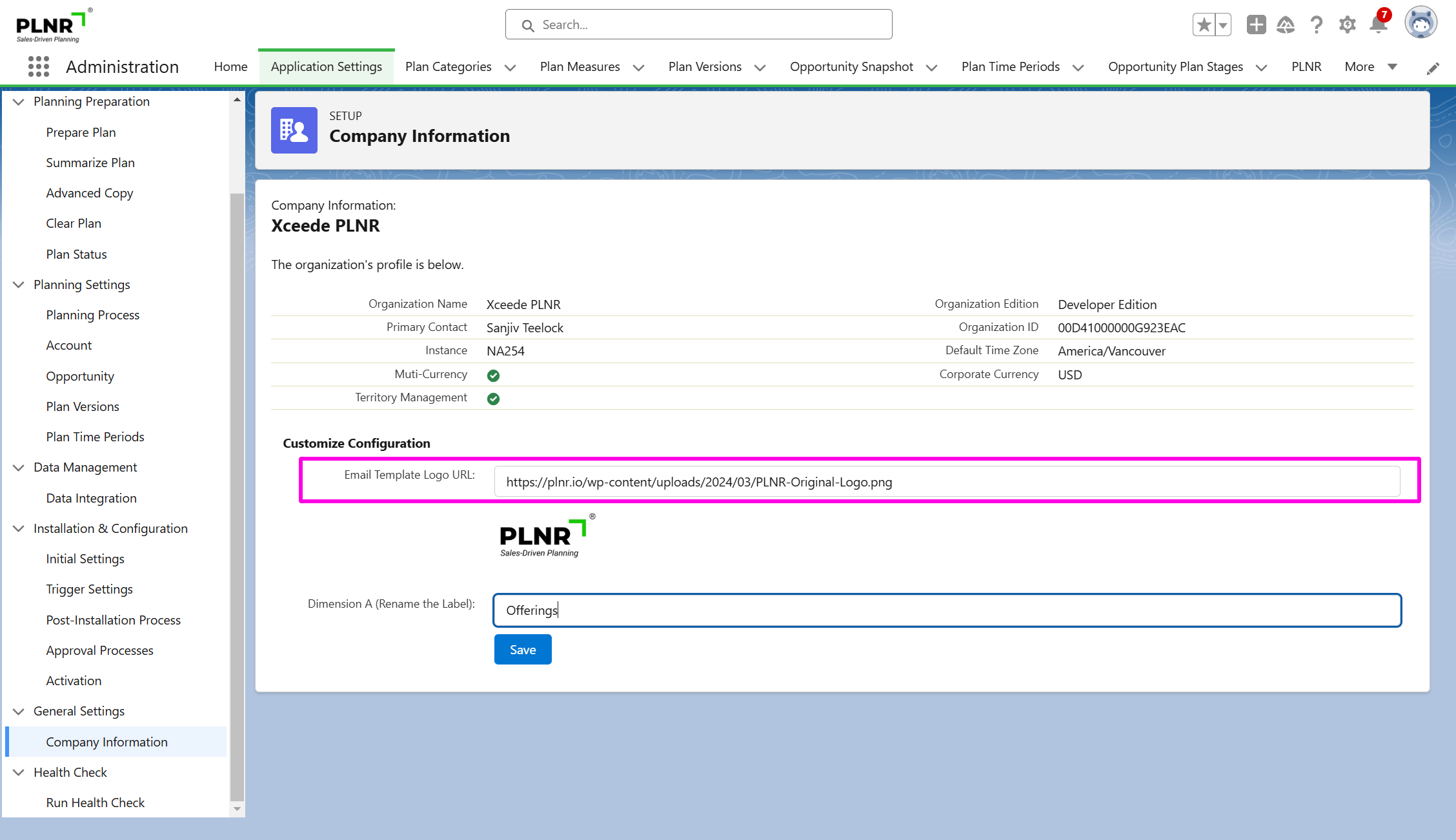
Task: Click the Help question mark icon
Action: 1316,25
